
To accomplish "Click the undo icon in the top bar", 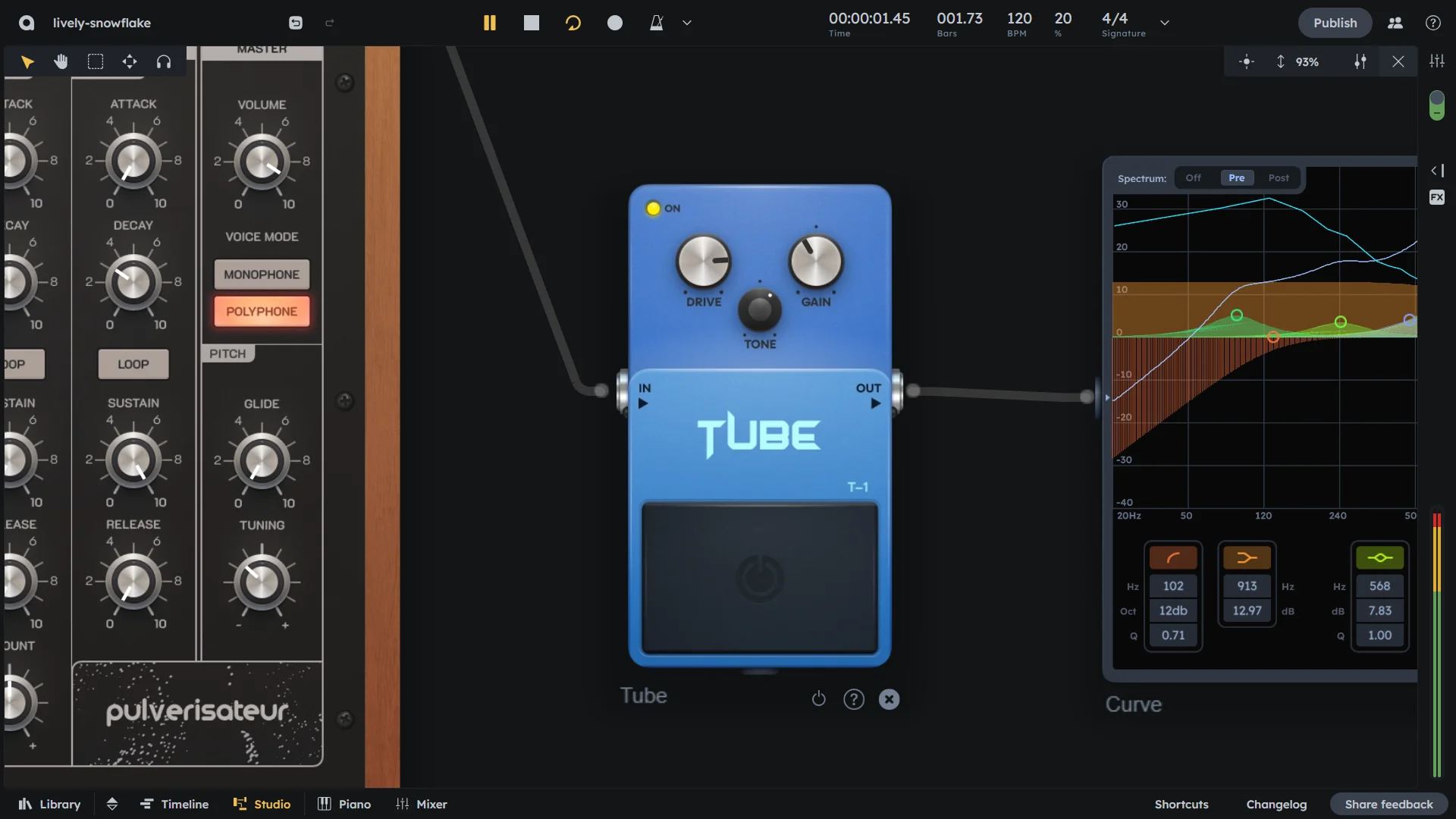I will [295, 23].
